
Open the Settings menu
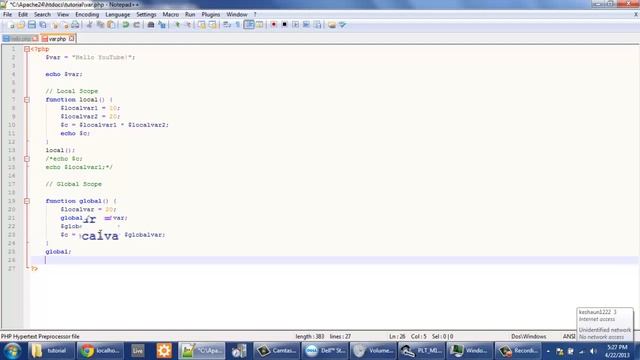(146, 14)
